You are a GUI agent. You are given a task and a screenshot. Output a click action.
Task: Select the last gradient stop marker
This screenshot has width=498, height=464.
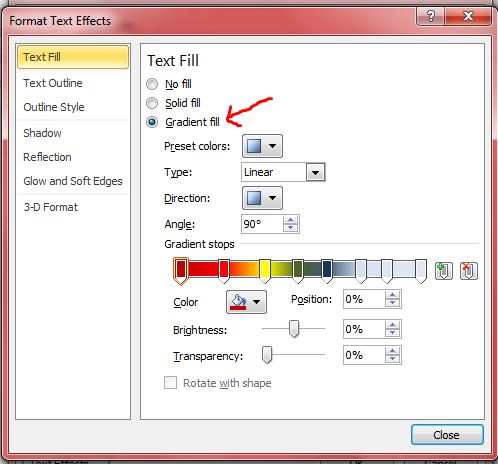[x=421, y=271]
